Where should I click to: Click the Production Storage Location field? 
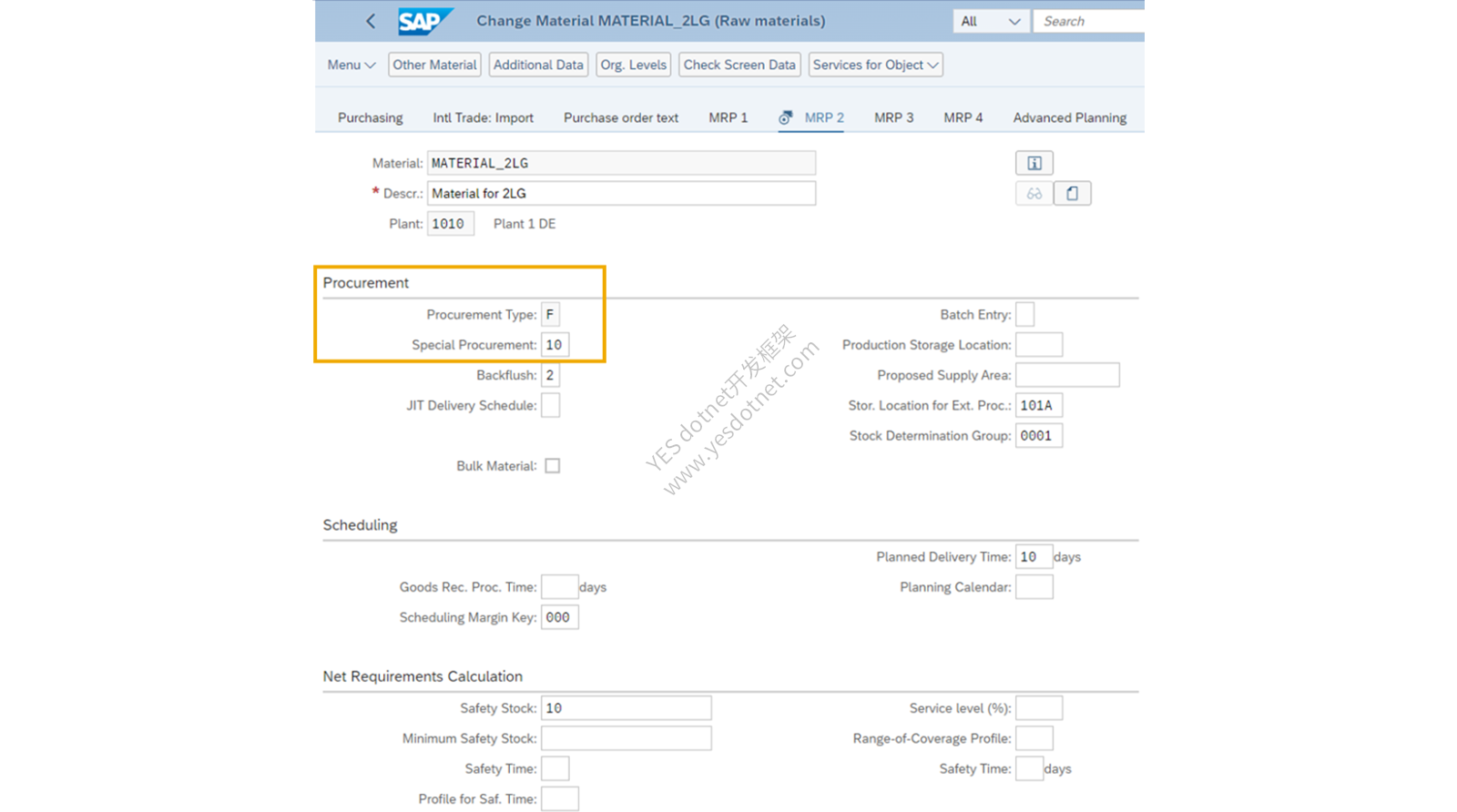[x=1038, y=345]
